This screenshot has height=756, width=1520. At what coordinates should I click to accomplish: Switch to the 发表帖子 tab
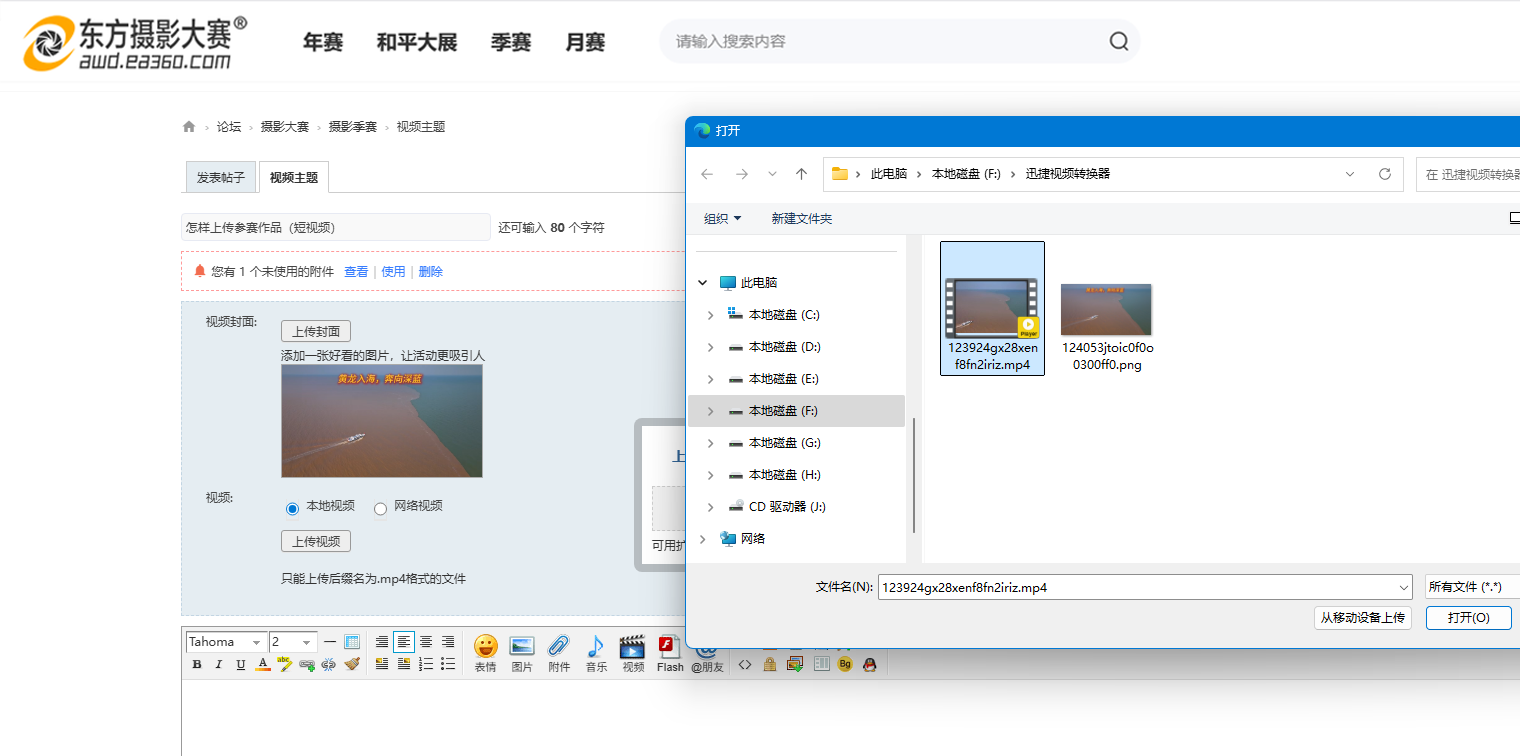(220, 177)
